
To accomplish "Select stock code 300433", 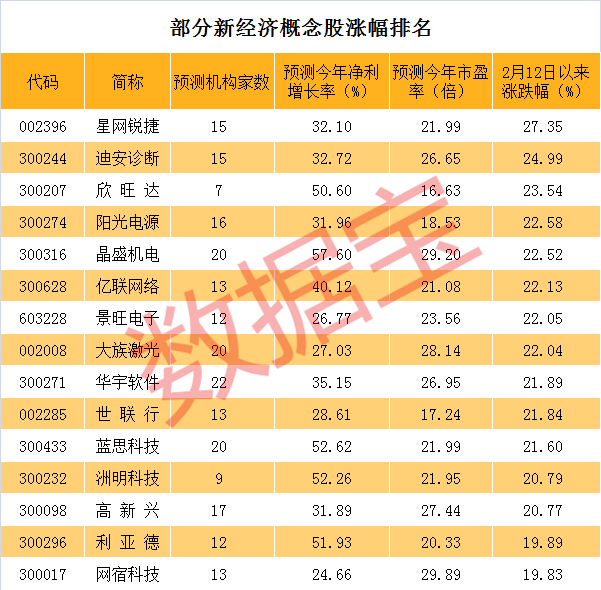I will coord(43,447).
